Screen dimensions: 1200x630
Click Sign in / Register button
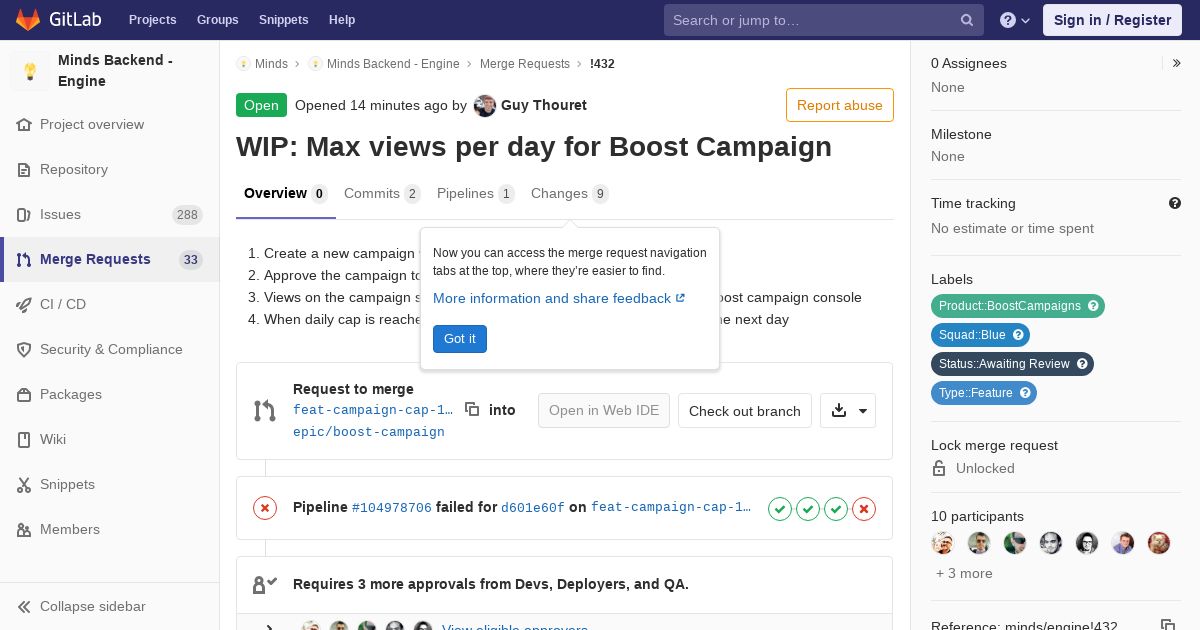pos(1112,20)
